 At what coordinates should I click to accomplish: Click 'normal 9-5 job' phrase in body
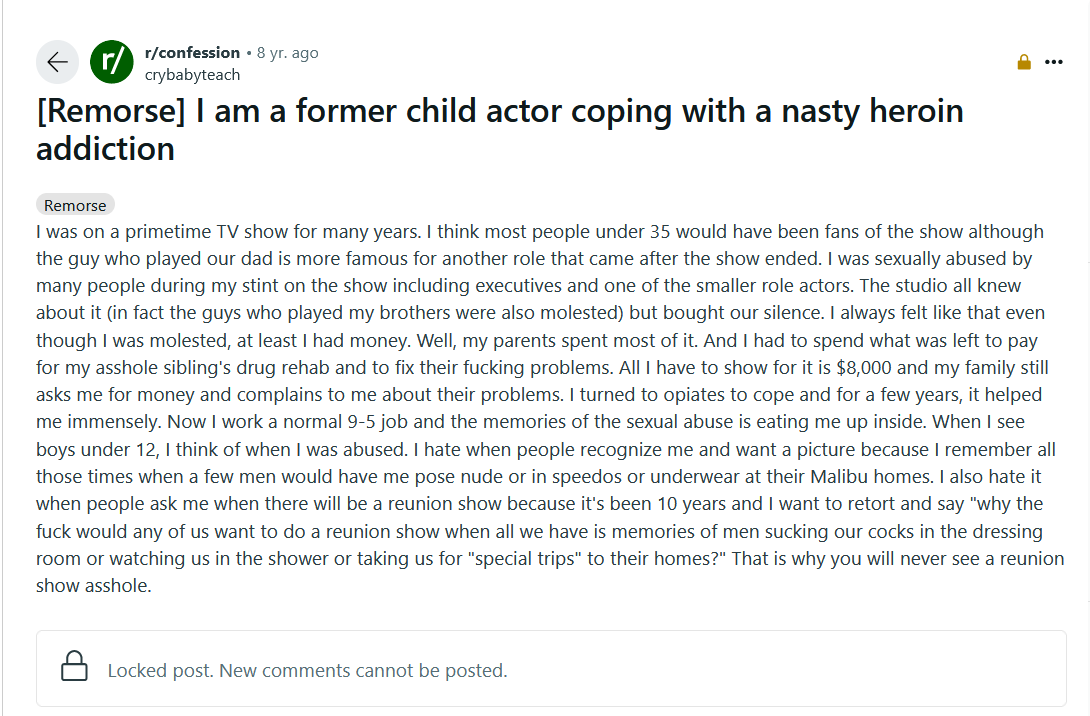pyautogui.click(x=343, y=421)
